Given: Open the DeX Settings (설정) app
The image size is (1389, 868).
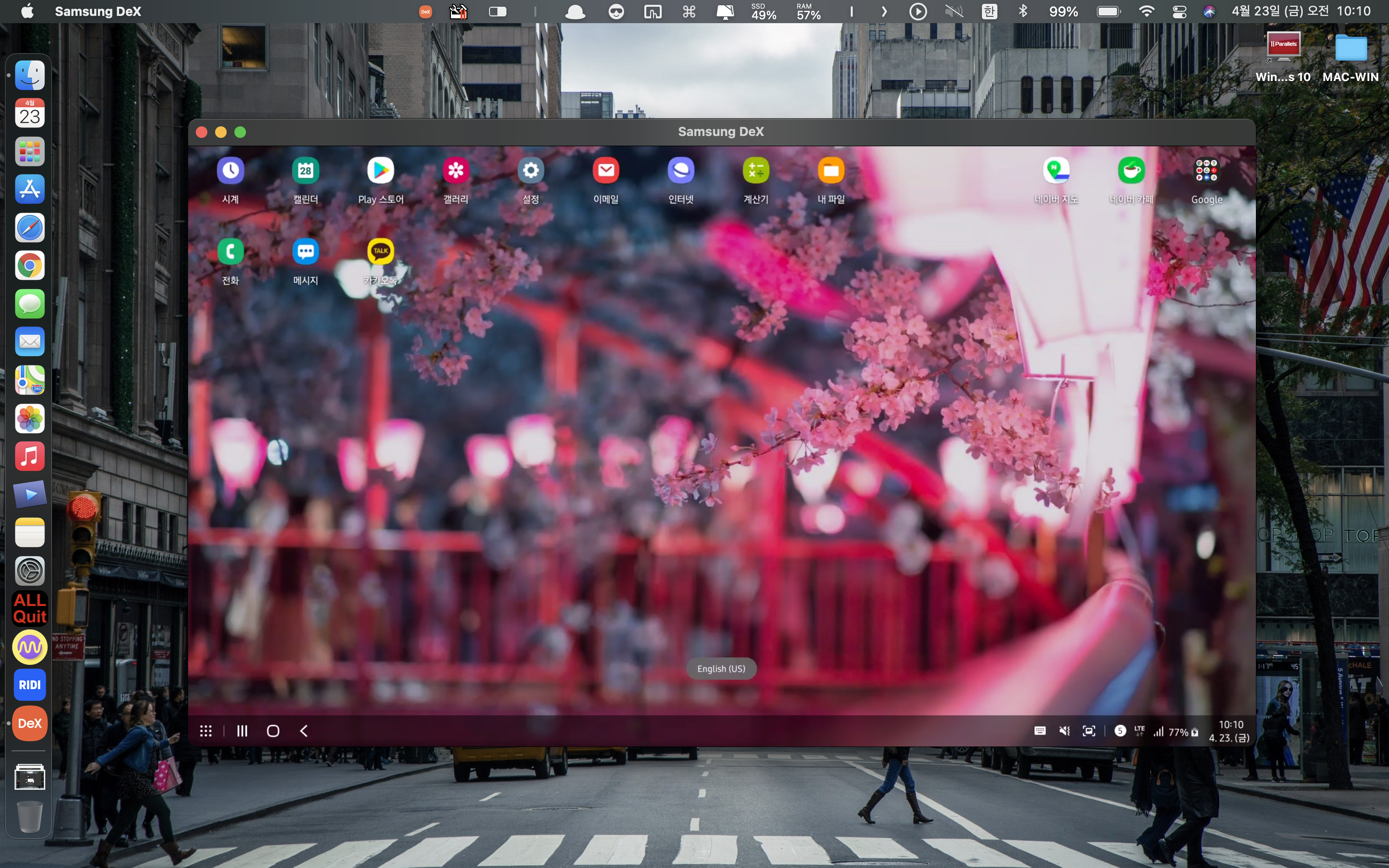Looking at the screenshot, I should point(531,171).
